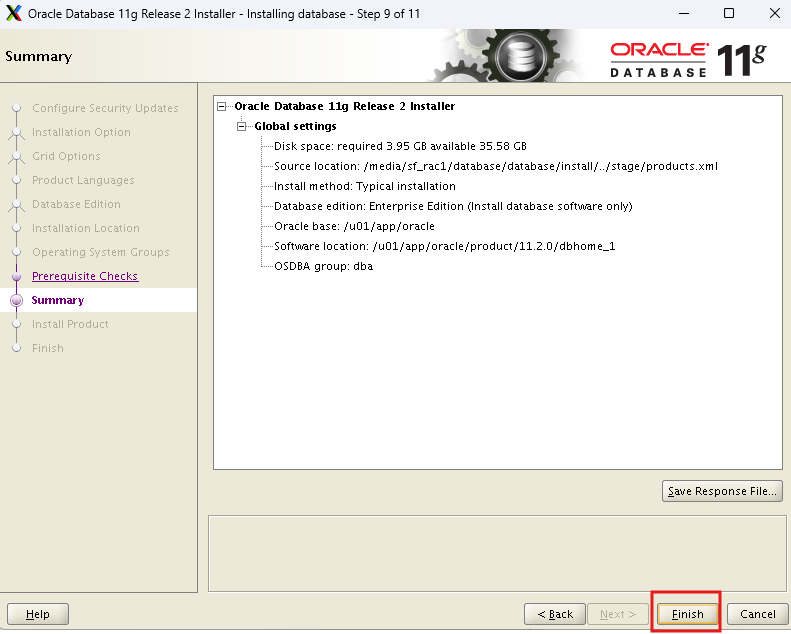The image size is (791, 634).
Task: Click the empty message box below the summary
Action: (497, 553)
